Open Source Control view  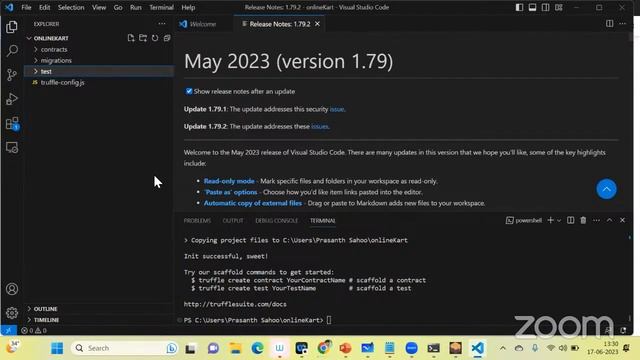12,75
